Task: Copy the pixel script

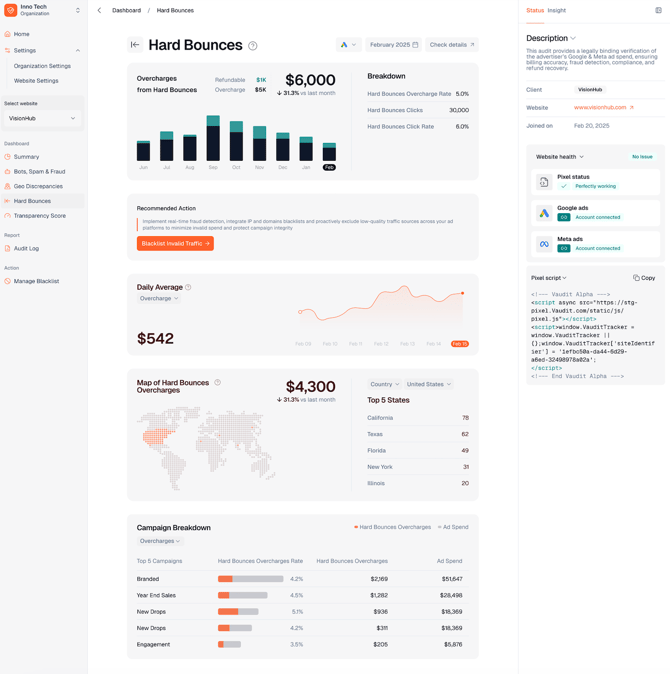Action: 644,278
